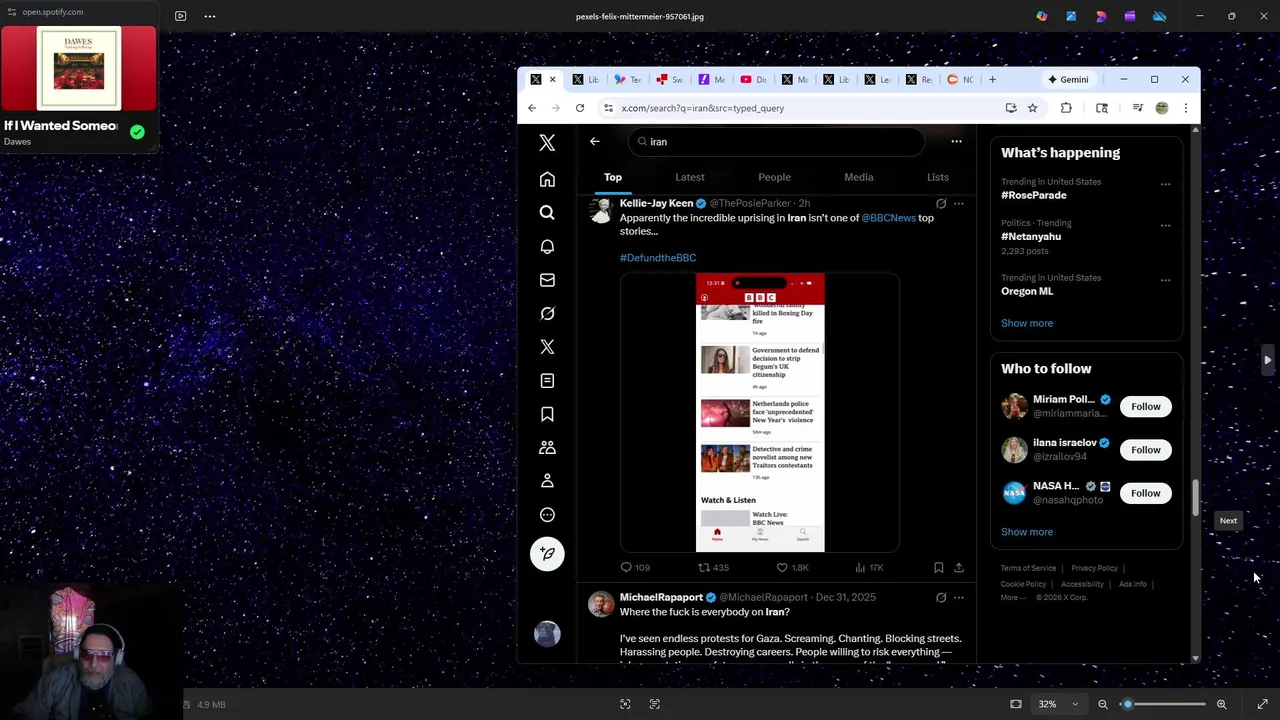Click Grok icon on Kellie-Jay Keen's post
The image size is (1280, 720).
[941, 204]
